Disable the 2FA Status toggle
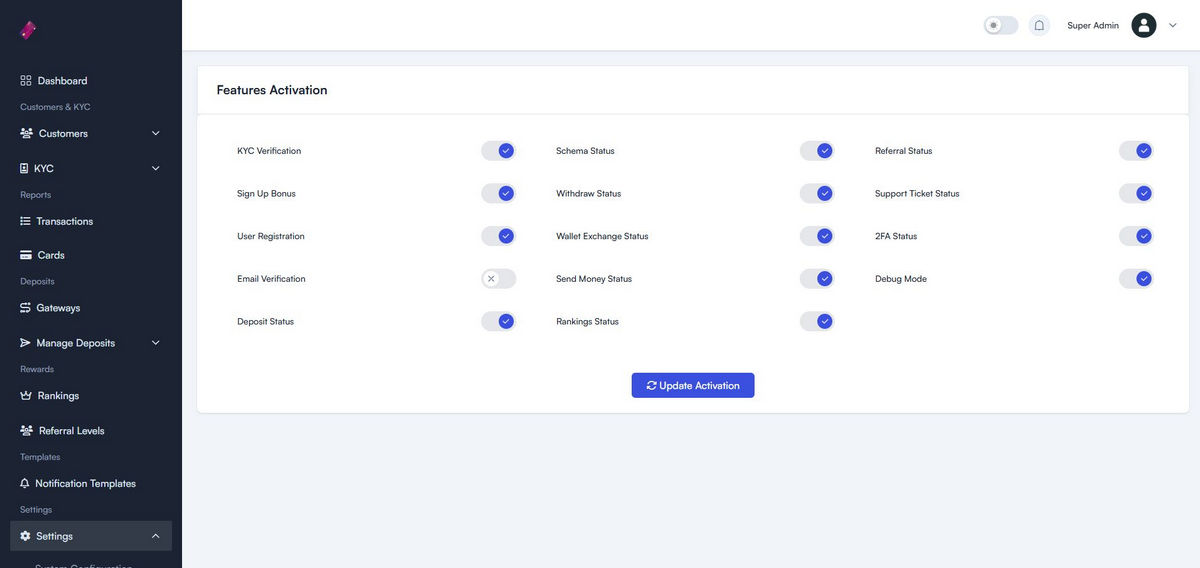The width and height of the screenshot is (1200, 568). (1136, 236)
